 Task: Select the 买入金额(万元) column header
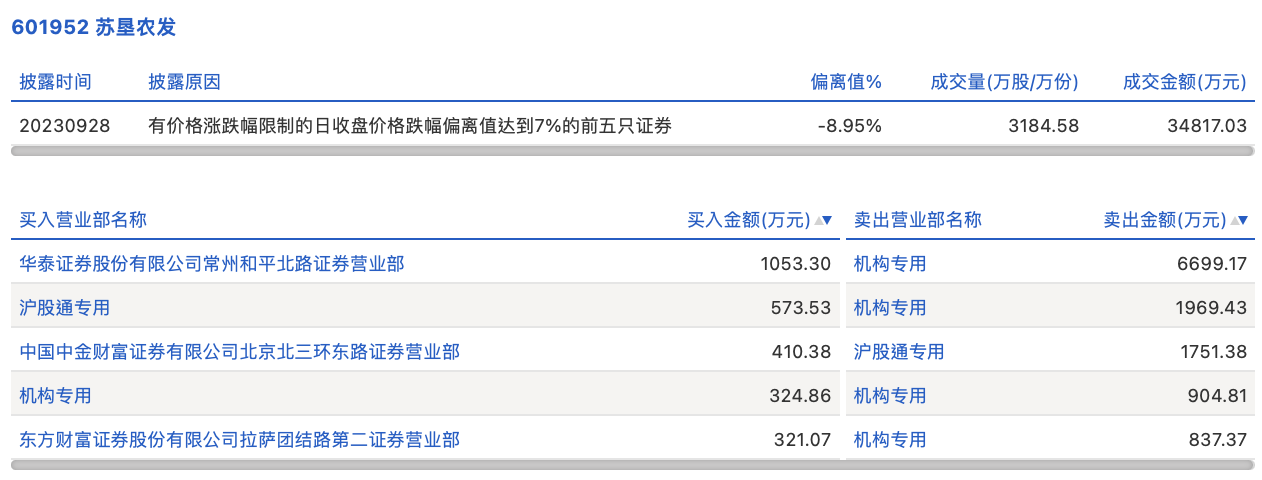(749, 220)
